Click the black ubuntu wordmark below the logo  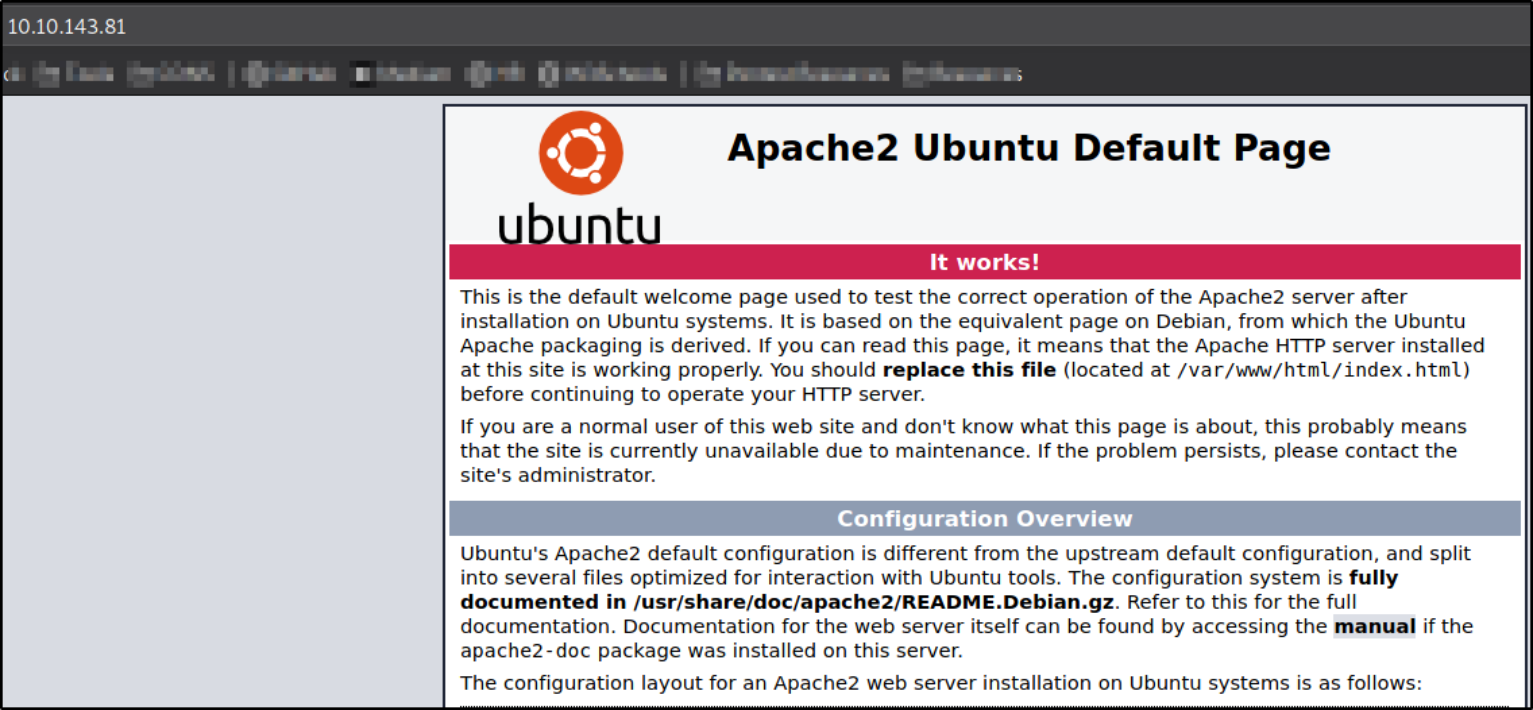(580, 225)
